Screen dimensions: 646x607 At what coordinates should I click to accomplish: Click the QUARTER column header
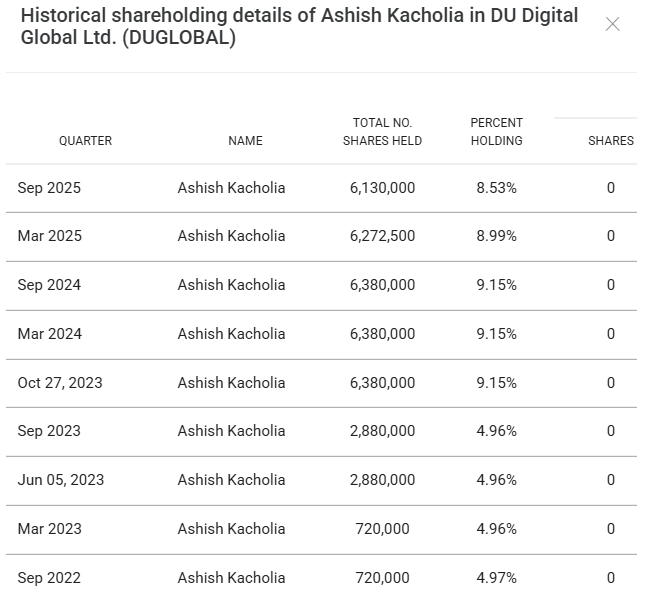(x=85, y=141)
